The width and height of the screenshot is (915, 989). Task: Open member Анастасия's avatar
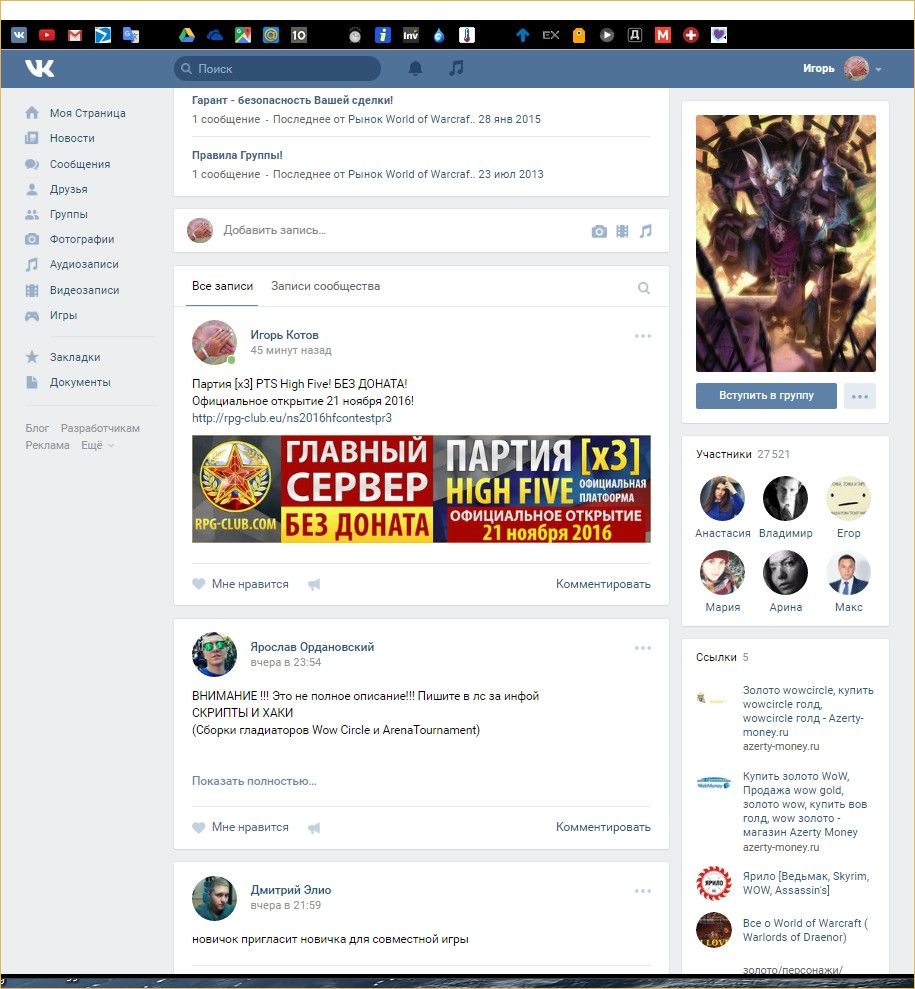point(722,498)
